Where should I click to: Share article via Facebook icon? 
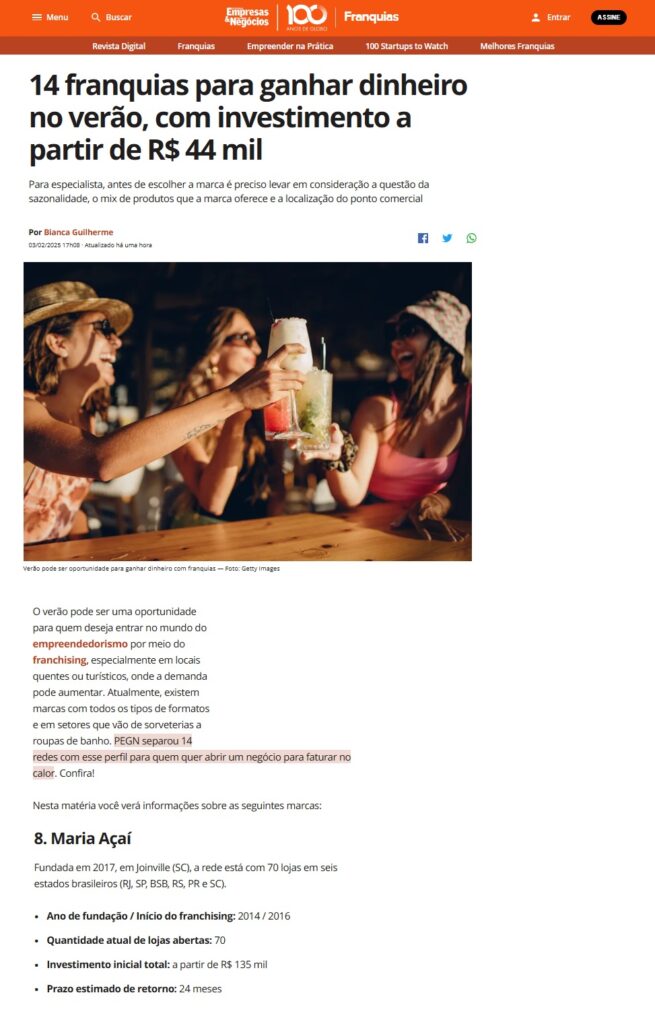pyautogui.click(x=423, y=238)
